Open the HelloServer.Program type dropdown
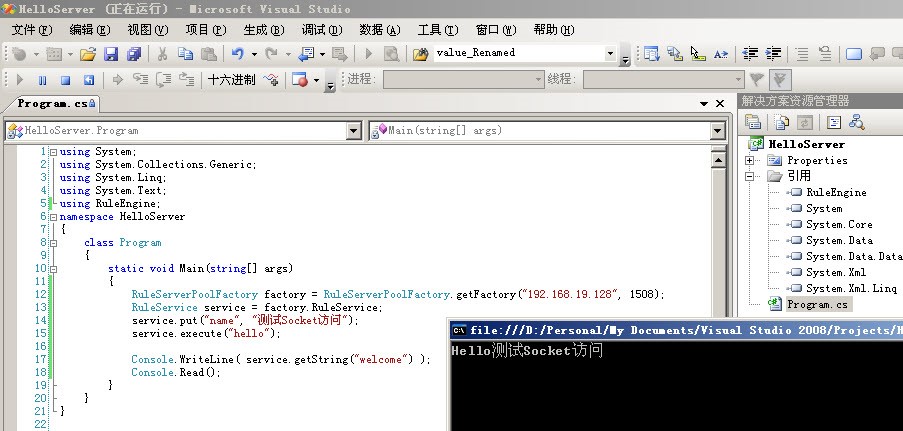The height and width of the screenshot is (431, 903). 354,131
